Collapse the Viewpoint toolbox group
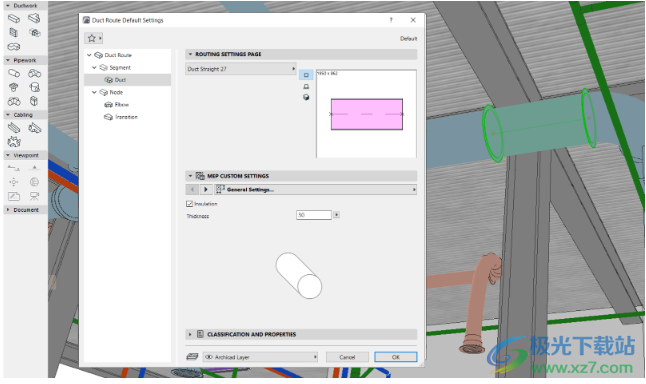The image size is (646, 384). pos(8,155)
